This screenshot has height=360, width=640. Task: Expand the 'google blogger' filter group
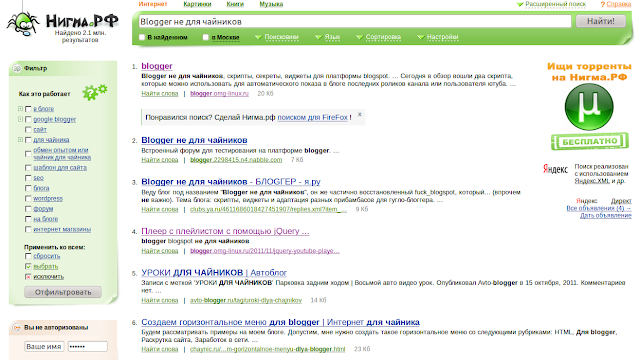coord(20,119)
